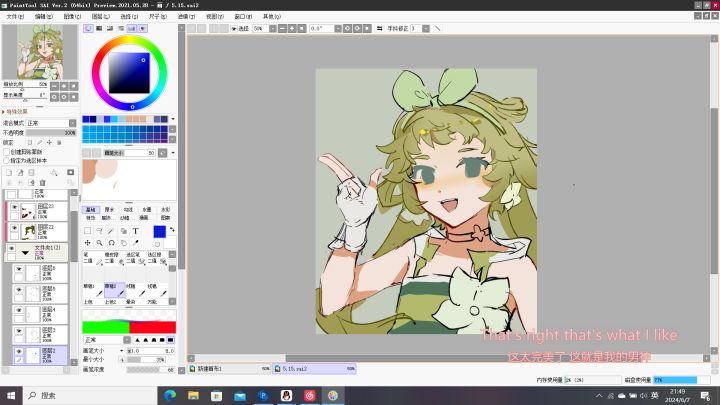Screen dimensions: 720x405
Task: Open the QQ penguin app on taskbar
Action: pyautogui.click(x=287, y=395)
